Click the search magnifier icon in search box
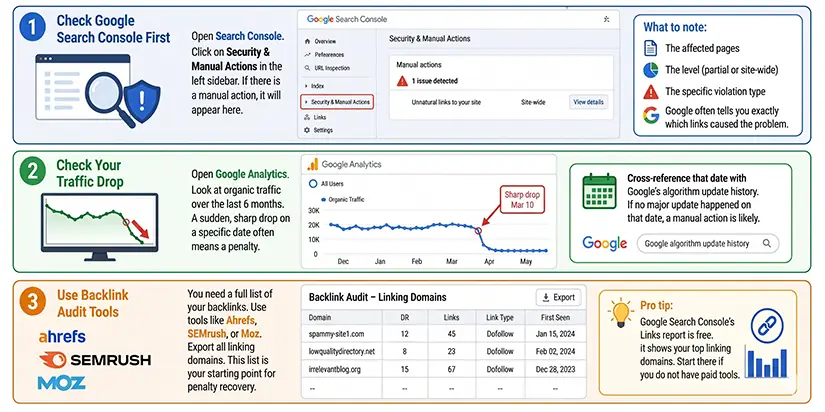This screenshot has height=412, width=825. pyautogui.click(x=767, y=244)
